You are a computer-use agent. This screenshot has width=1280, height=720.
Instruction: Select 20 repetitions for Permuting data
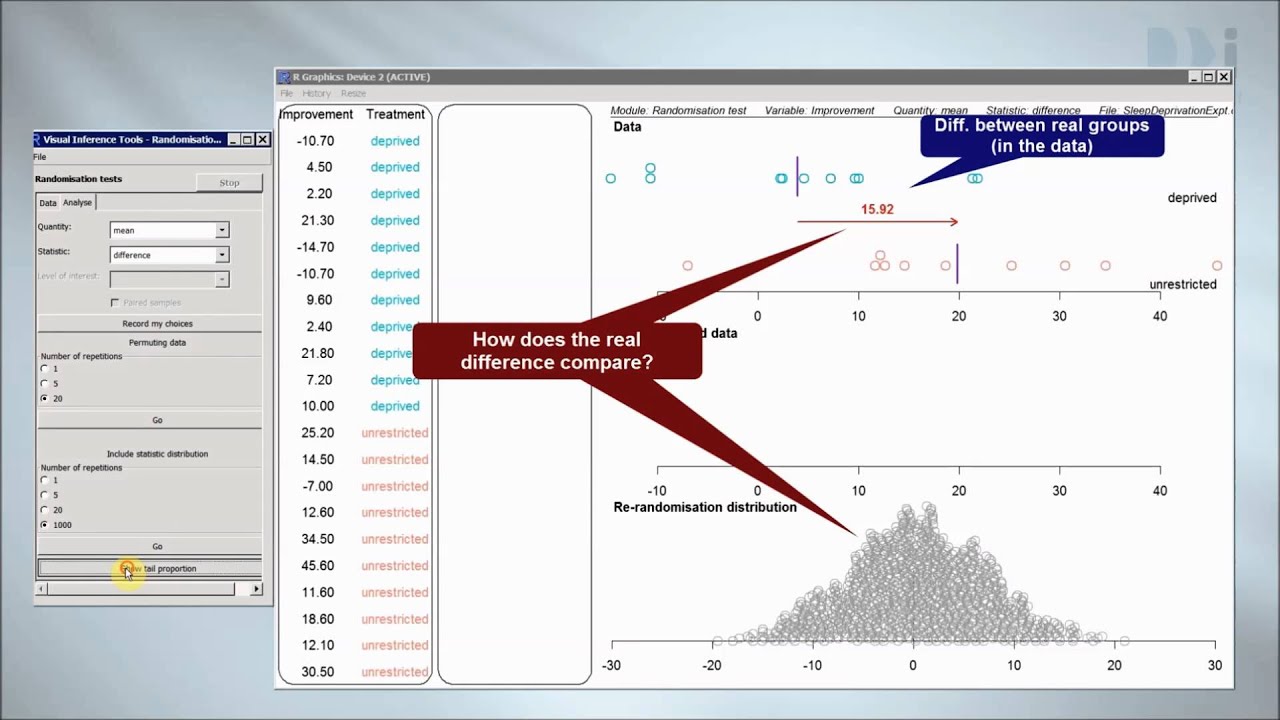point(44,398)
